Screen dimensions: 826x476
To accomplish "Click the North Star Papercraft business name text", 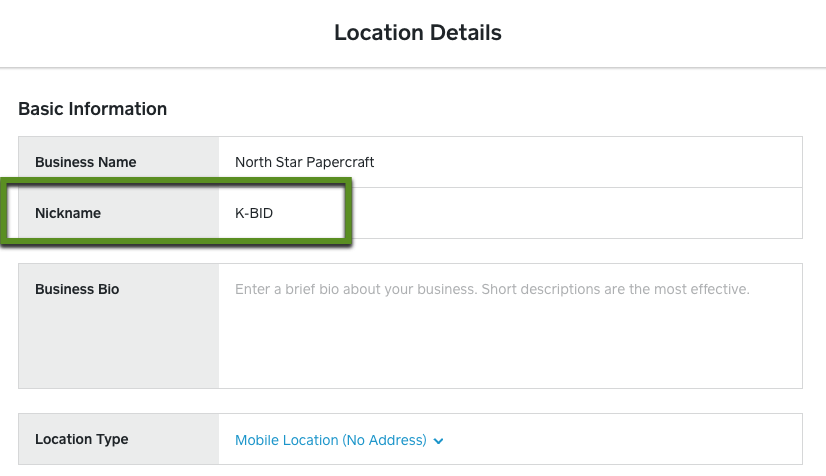I will [x=304, y=162].
